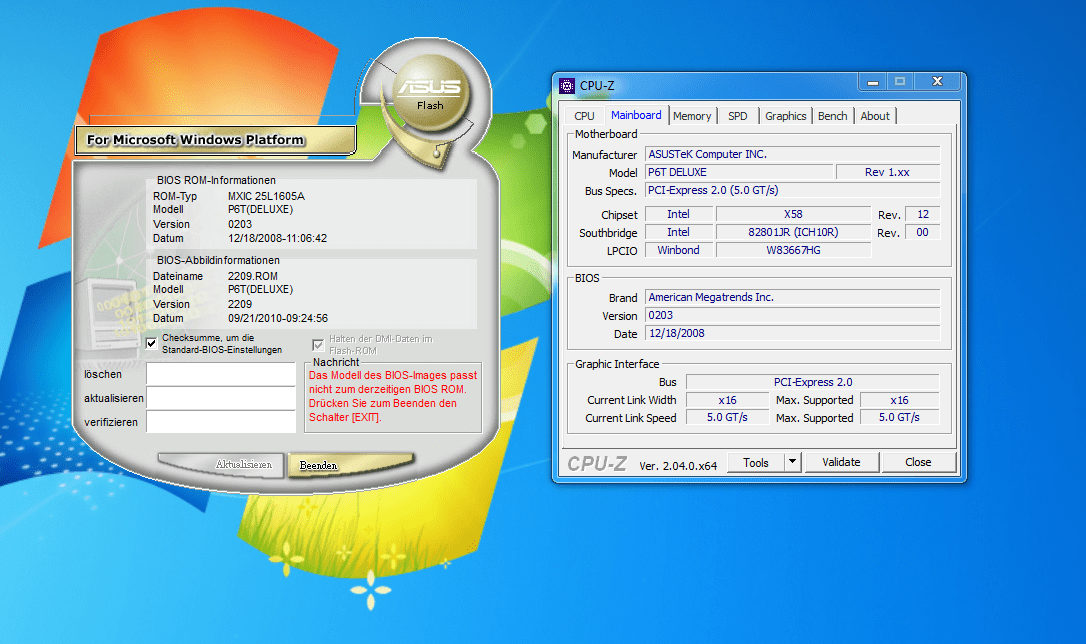1086x644 pixels.
Task: Click the Tools button in CPU-Z
Action: [x=756, y=463]
